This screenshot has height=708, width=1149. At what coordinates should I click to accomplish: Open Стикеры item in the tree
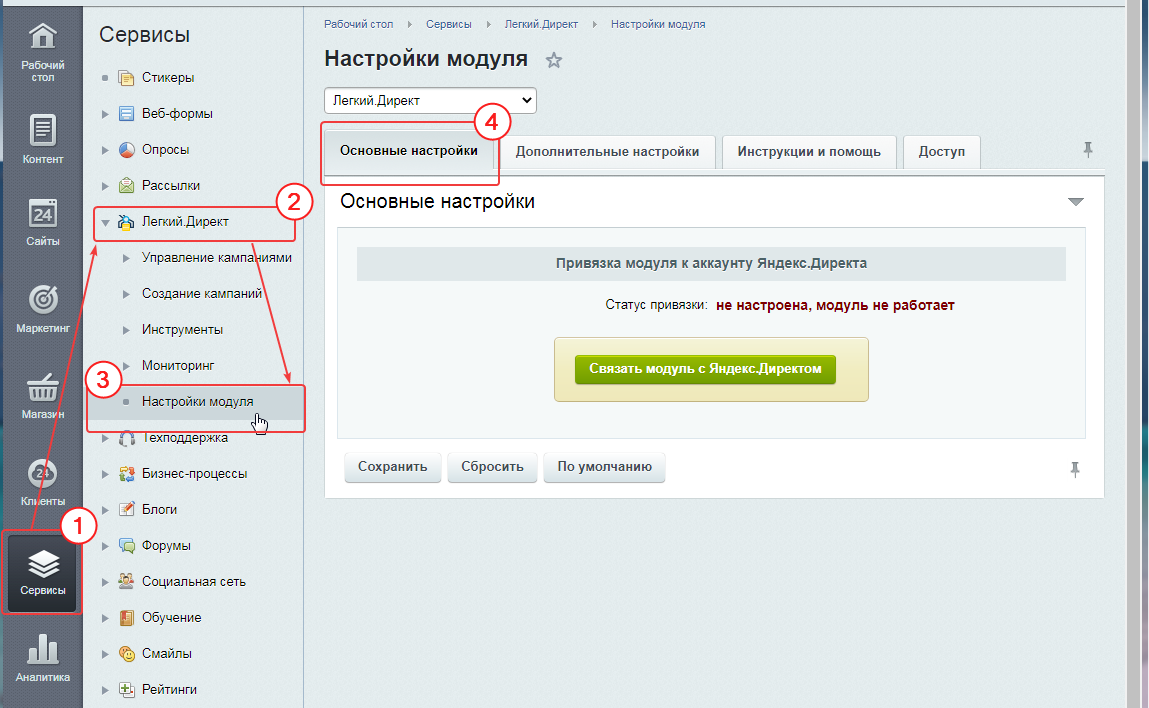[x=168, y=78]
